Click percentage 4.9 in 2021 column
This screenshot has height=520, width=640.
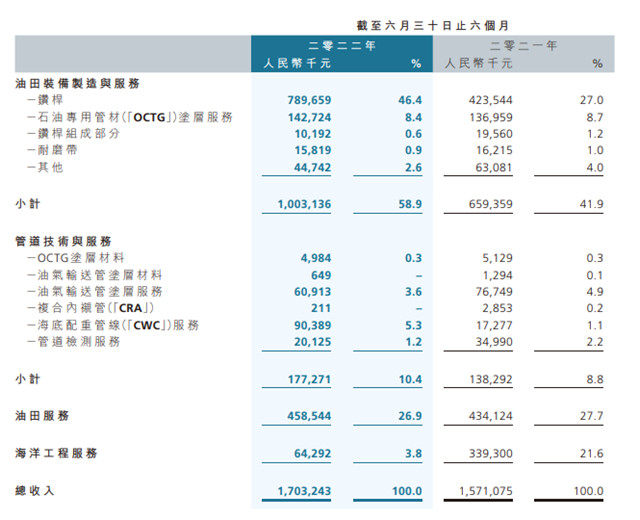click(595, 292)
